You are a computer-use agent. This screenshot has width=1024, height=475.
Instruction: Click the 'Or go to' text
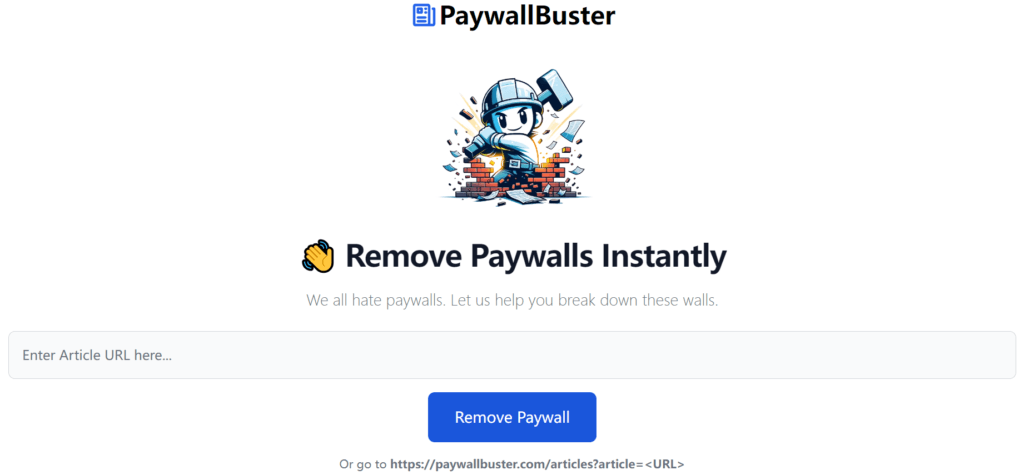click(363, 465)
